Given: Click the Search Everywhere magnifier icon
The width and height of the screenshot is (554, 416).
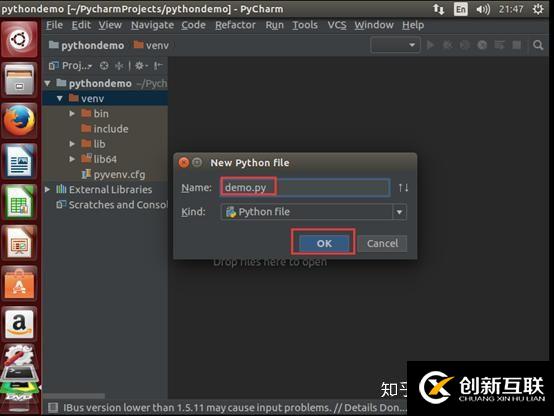Looking at the screenshot, I should pyautogui.click(x=538, y=45).
